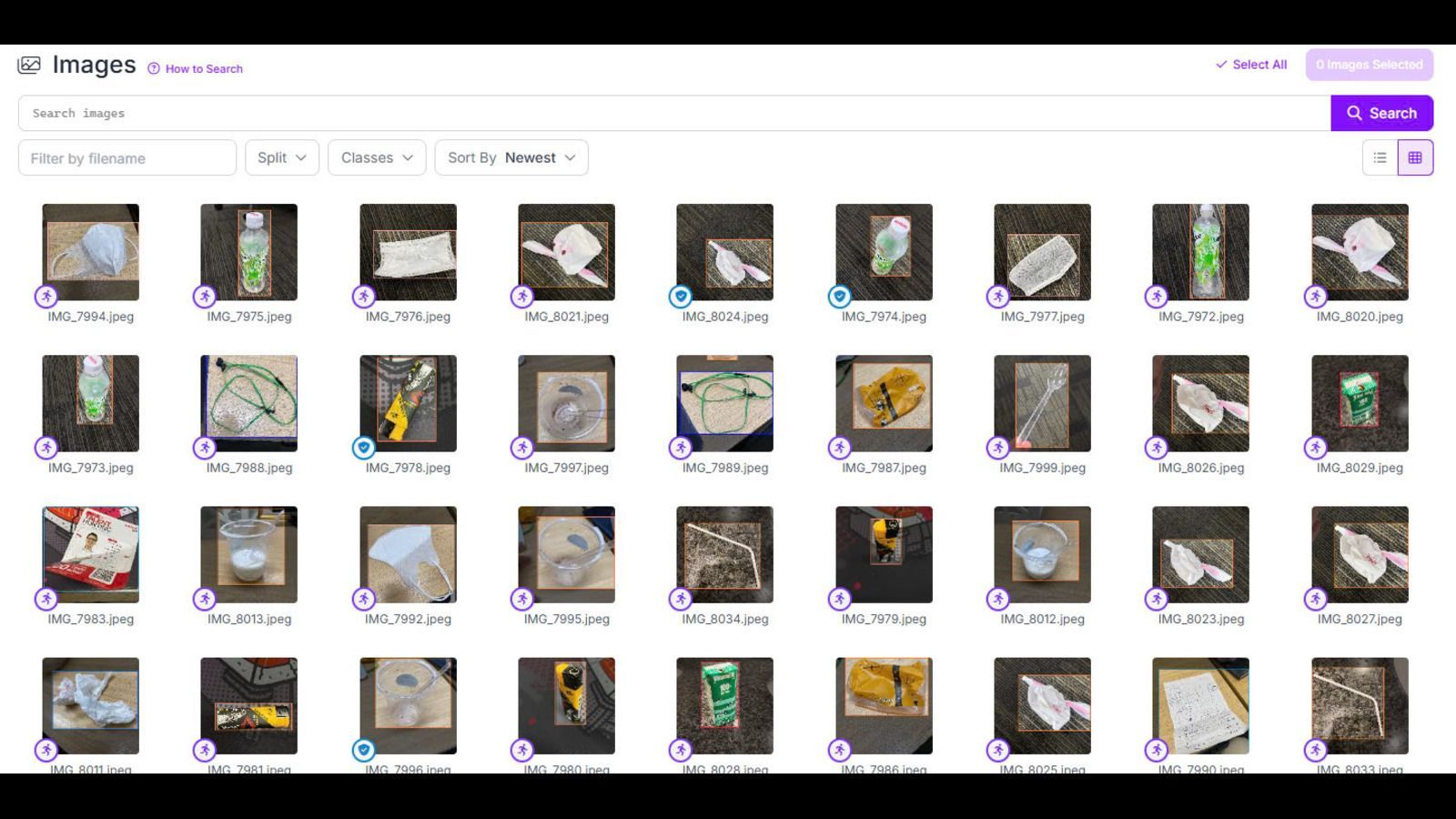Click the blue verified badge on IMG_8024.jpeg

[x=680, y=296]
